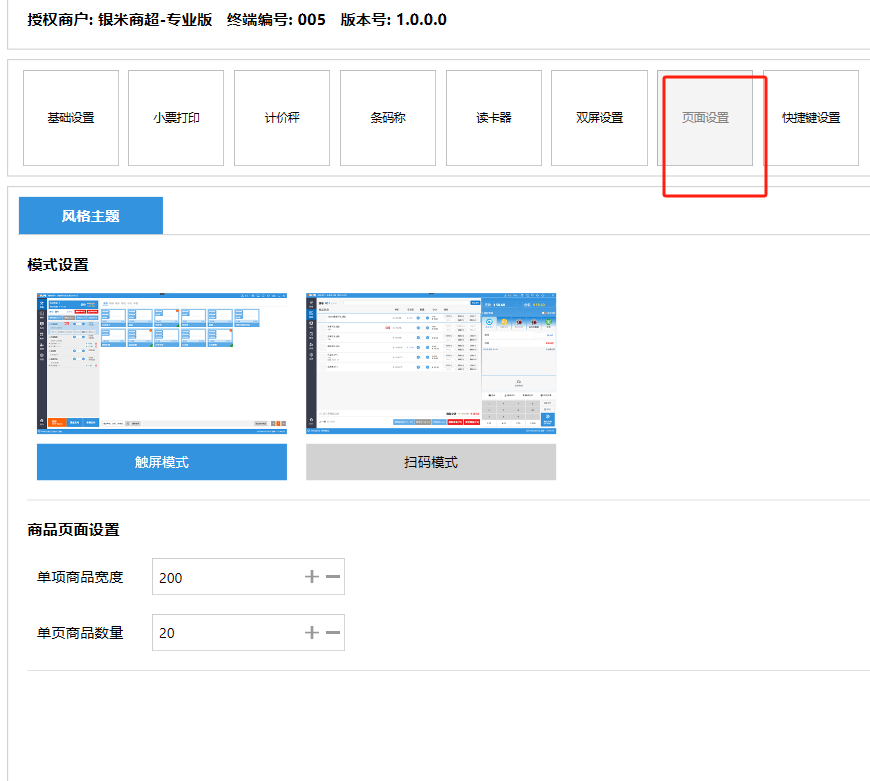
Task: Open 快捷键设置 section
Action: [x=811, y=118]
